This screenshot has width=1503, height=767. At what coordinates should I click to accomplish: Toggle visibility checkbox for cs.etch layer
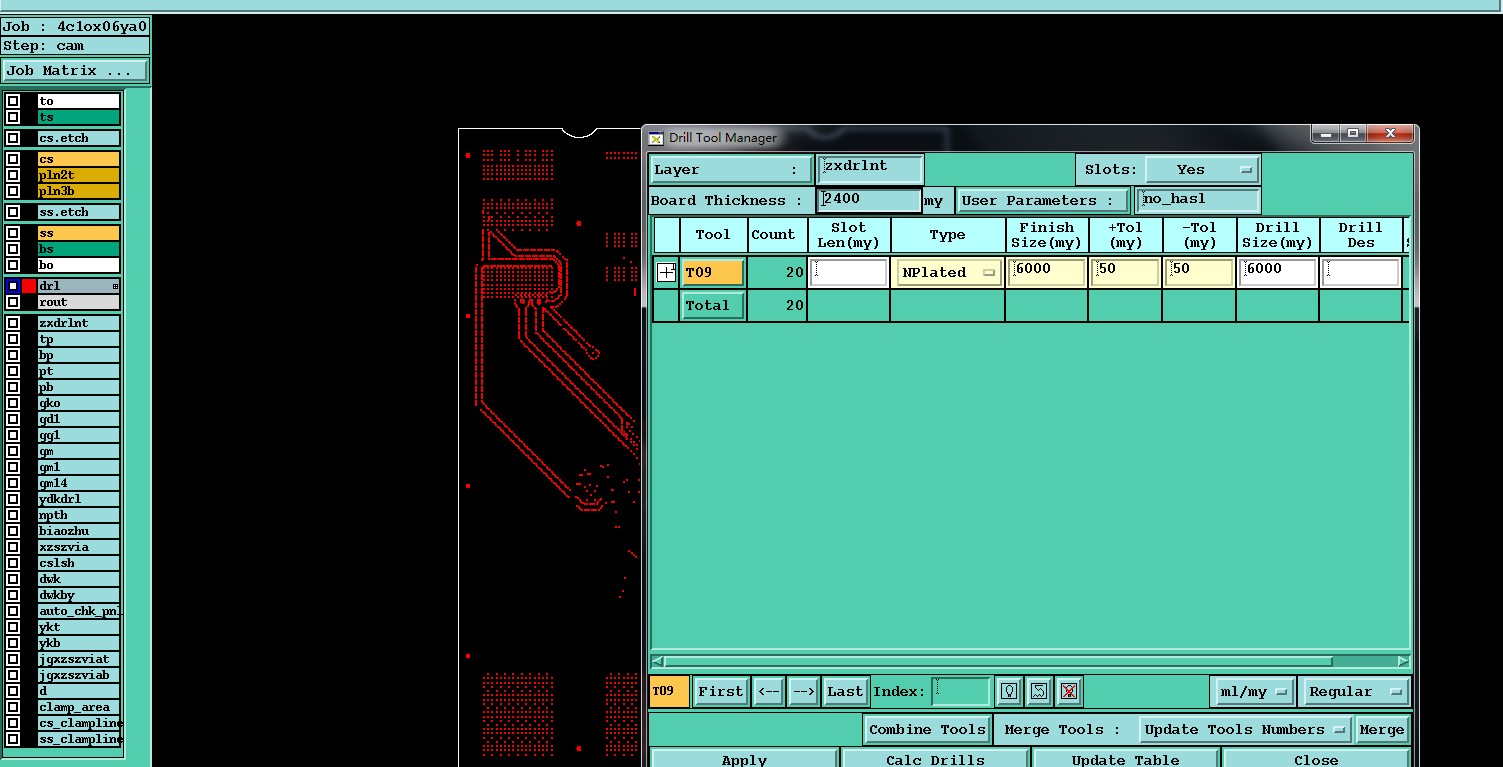(x=13, y=138)
